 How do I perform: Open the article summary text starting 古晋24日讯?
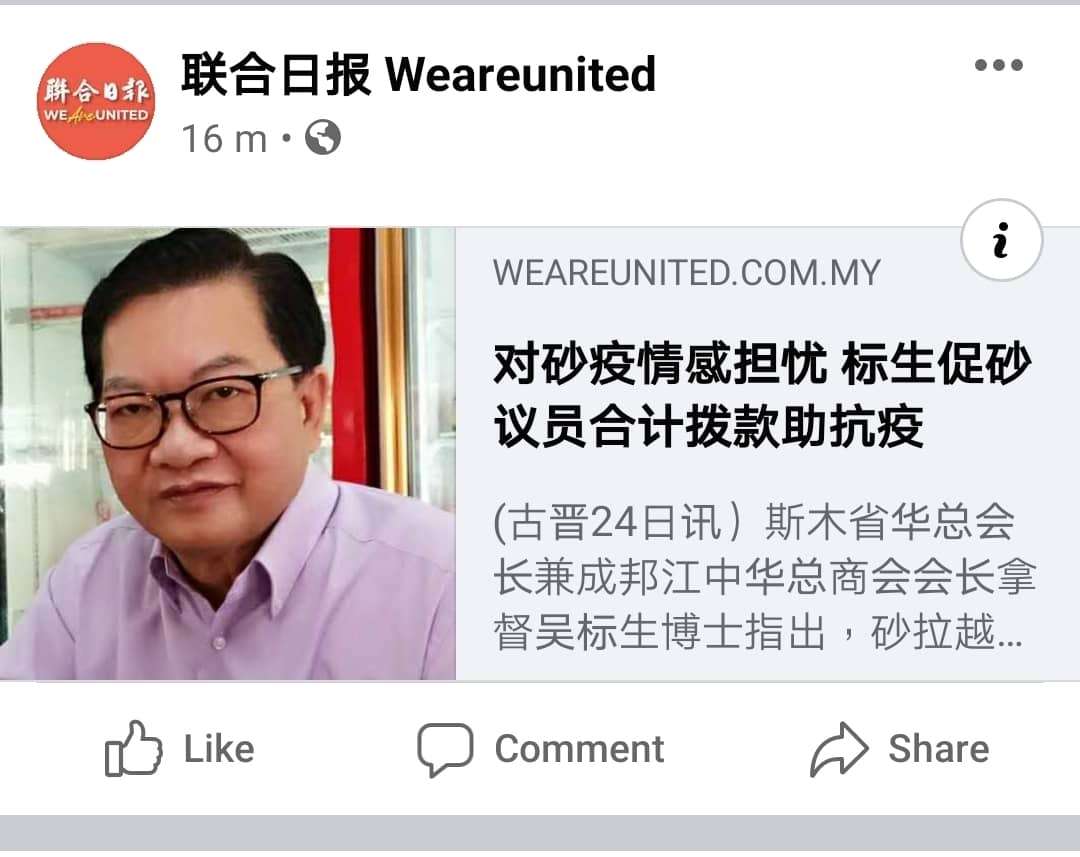click(x=765, y=577)
